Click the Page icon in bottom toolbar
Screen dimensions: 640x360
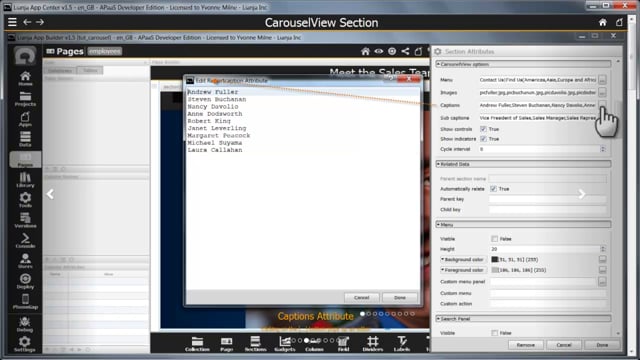227,344
